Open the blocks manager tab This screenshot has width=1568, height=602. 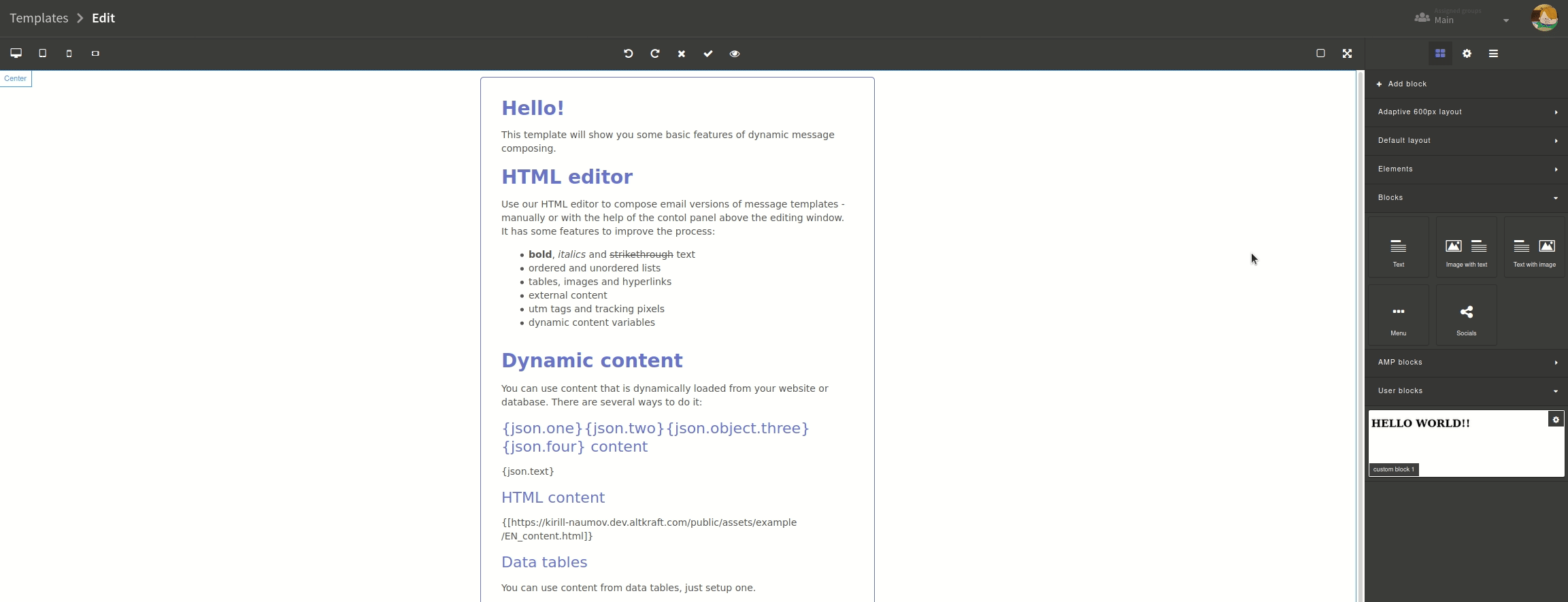point(1440,53)
